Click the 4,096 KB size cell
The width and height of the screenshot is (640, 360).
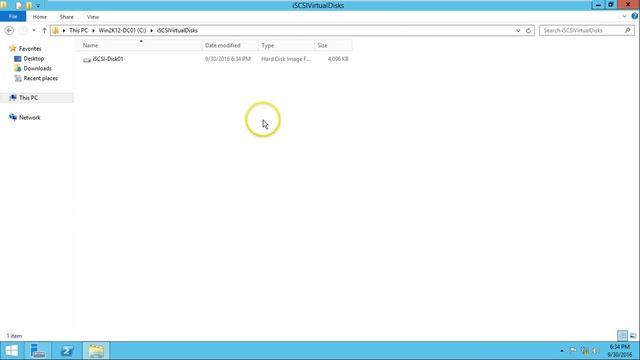[338, 59]
